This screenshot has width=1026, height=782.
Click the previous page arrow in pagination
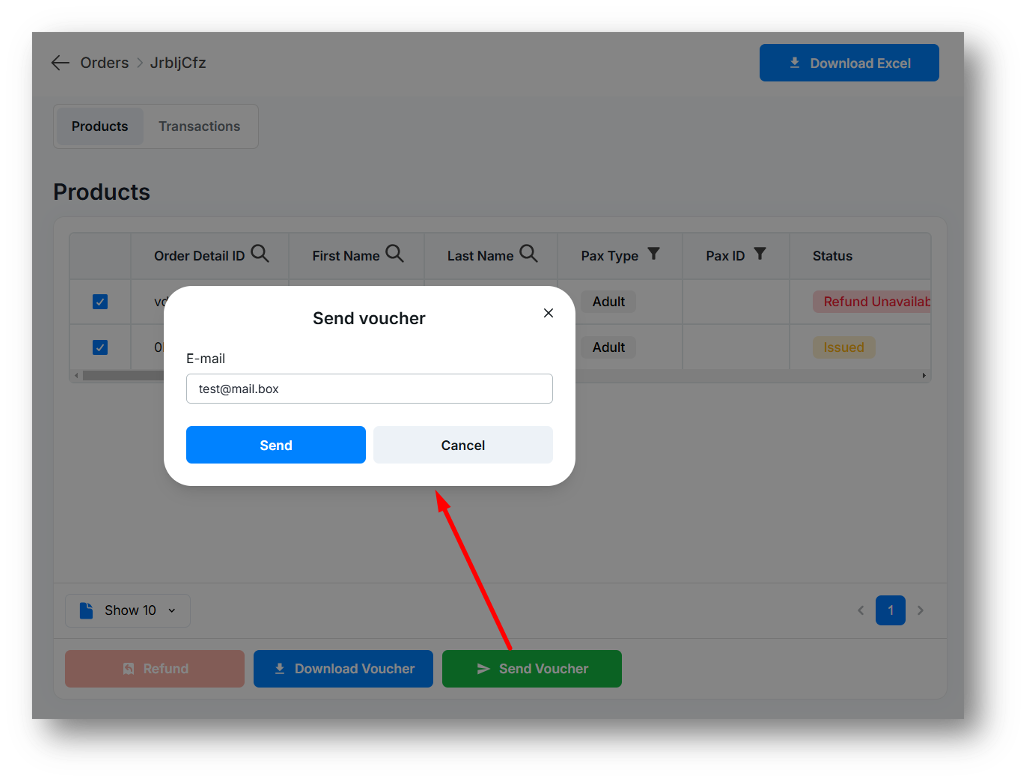coord(860,610)
